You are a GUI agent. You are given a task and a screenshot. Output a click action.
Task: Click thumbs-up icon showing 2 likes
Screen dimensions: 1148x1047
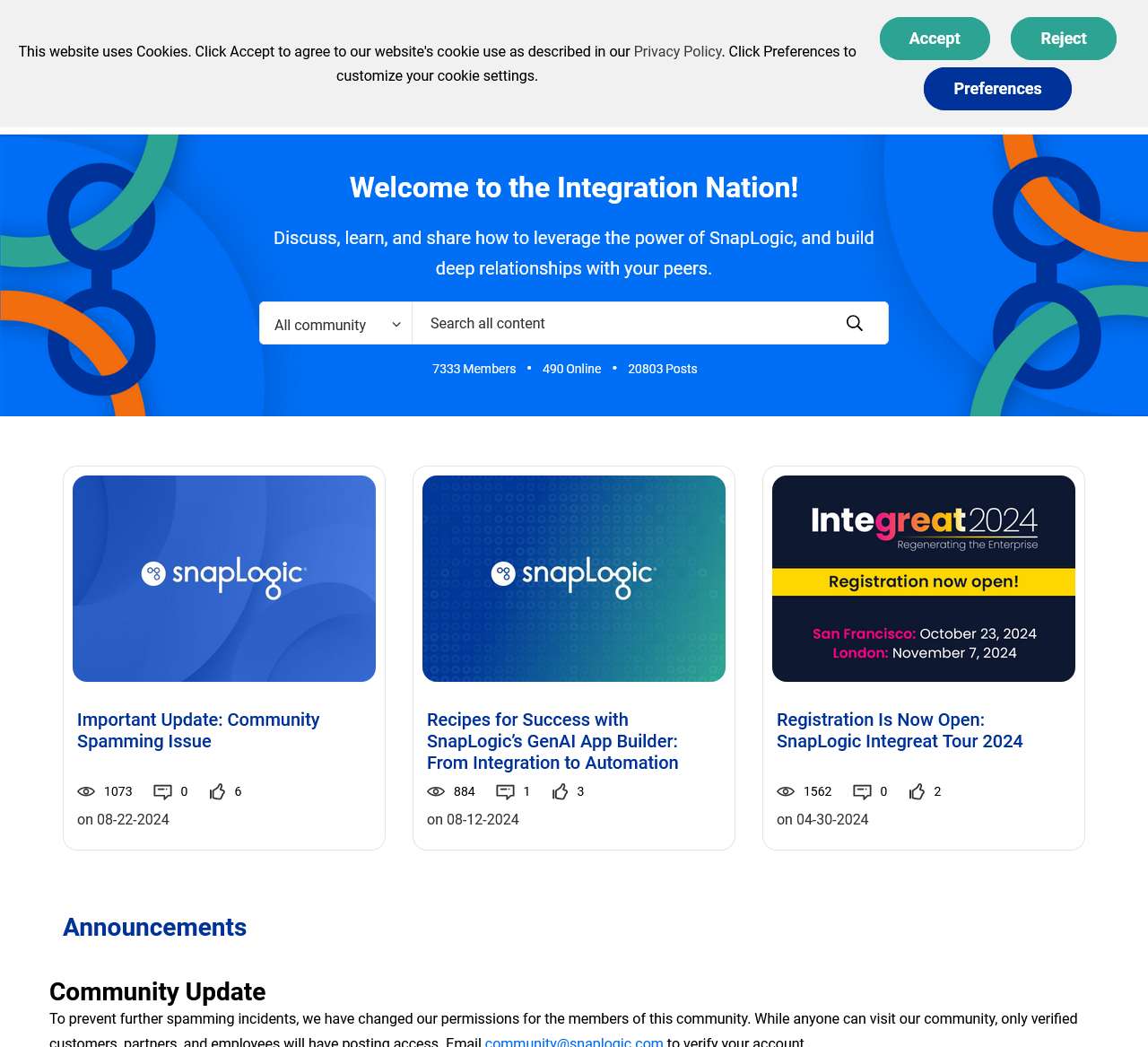tap(917, 791)
